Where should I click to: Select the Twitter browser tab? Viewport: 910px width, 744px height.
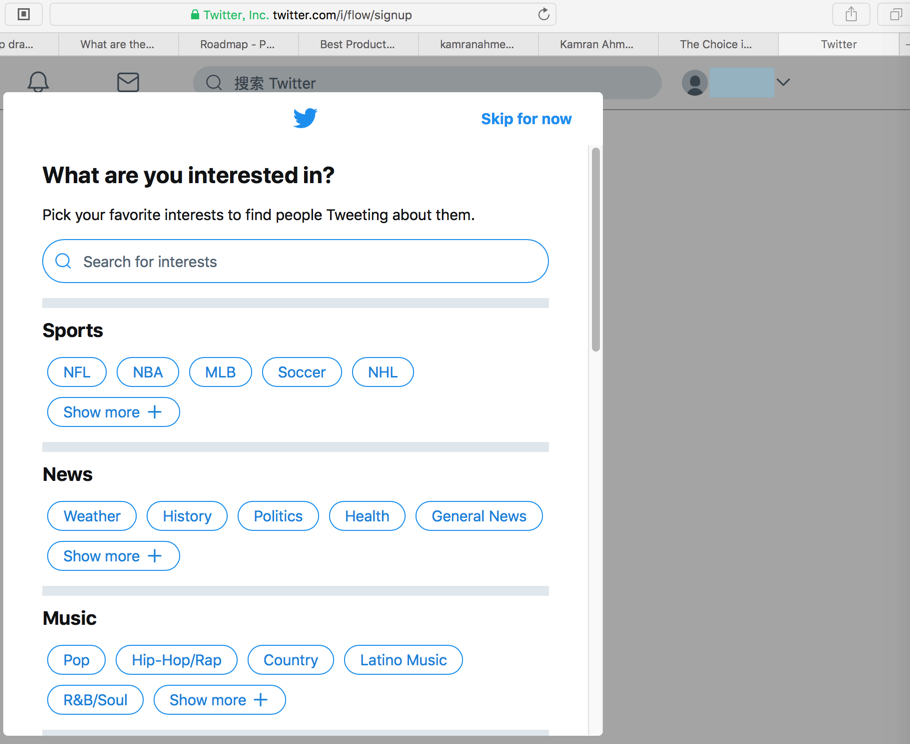[838, 44]
